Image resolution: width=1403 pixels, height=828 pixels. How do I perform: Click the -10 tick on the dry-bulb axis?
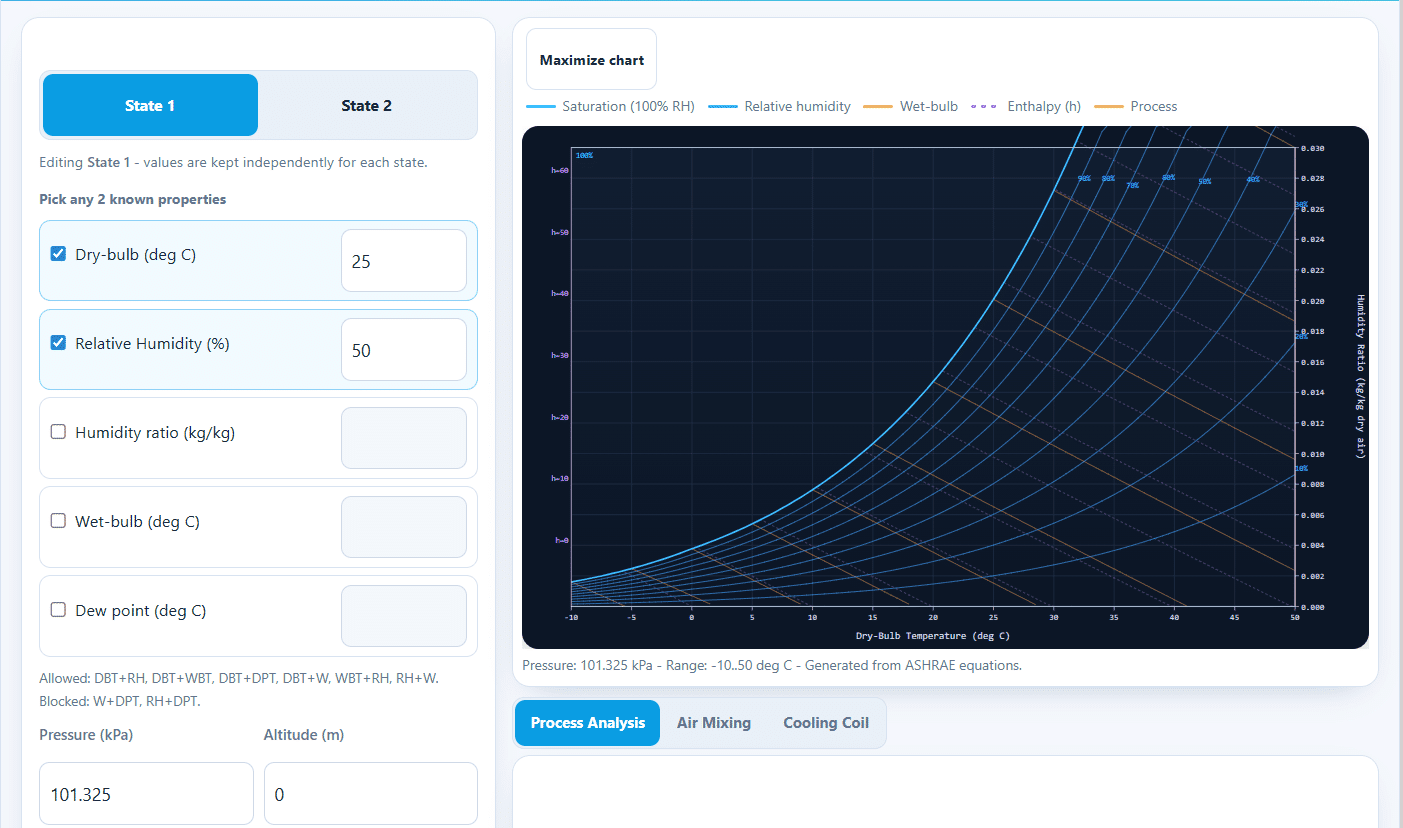point(571,618)
